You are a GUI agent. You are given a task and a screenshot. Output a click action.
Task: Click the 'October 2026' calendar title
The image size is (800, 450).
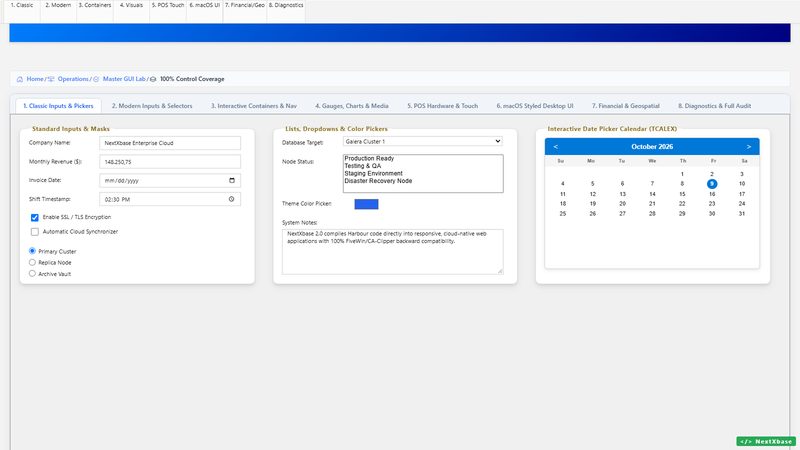tap(652, 146)
